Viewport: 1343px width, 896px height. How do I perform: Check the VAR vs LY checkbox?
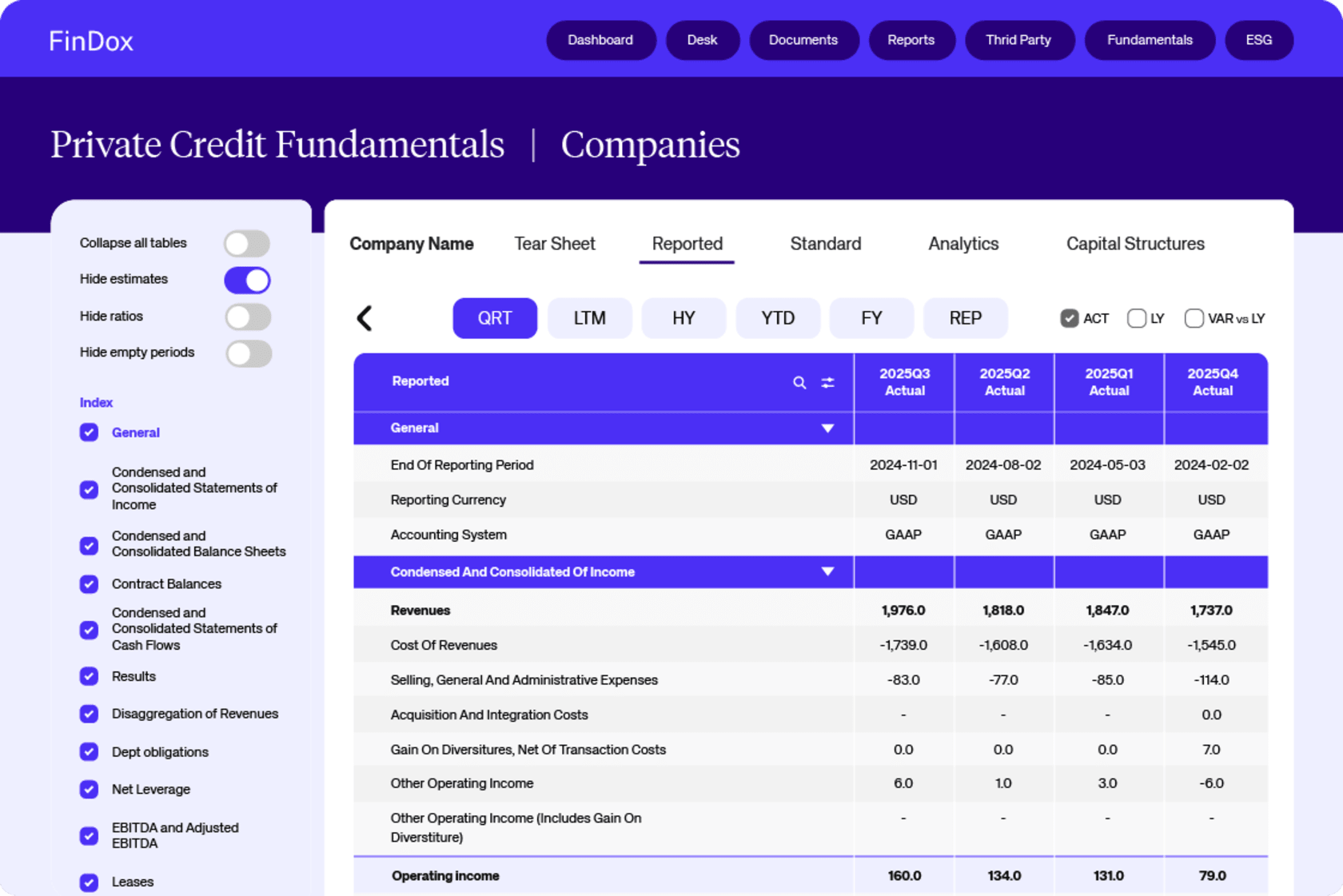1194,319
